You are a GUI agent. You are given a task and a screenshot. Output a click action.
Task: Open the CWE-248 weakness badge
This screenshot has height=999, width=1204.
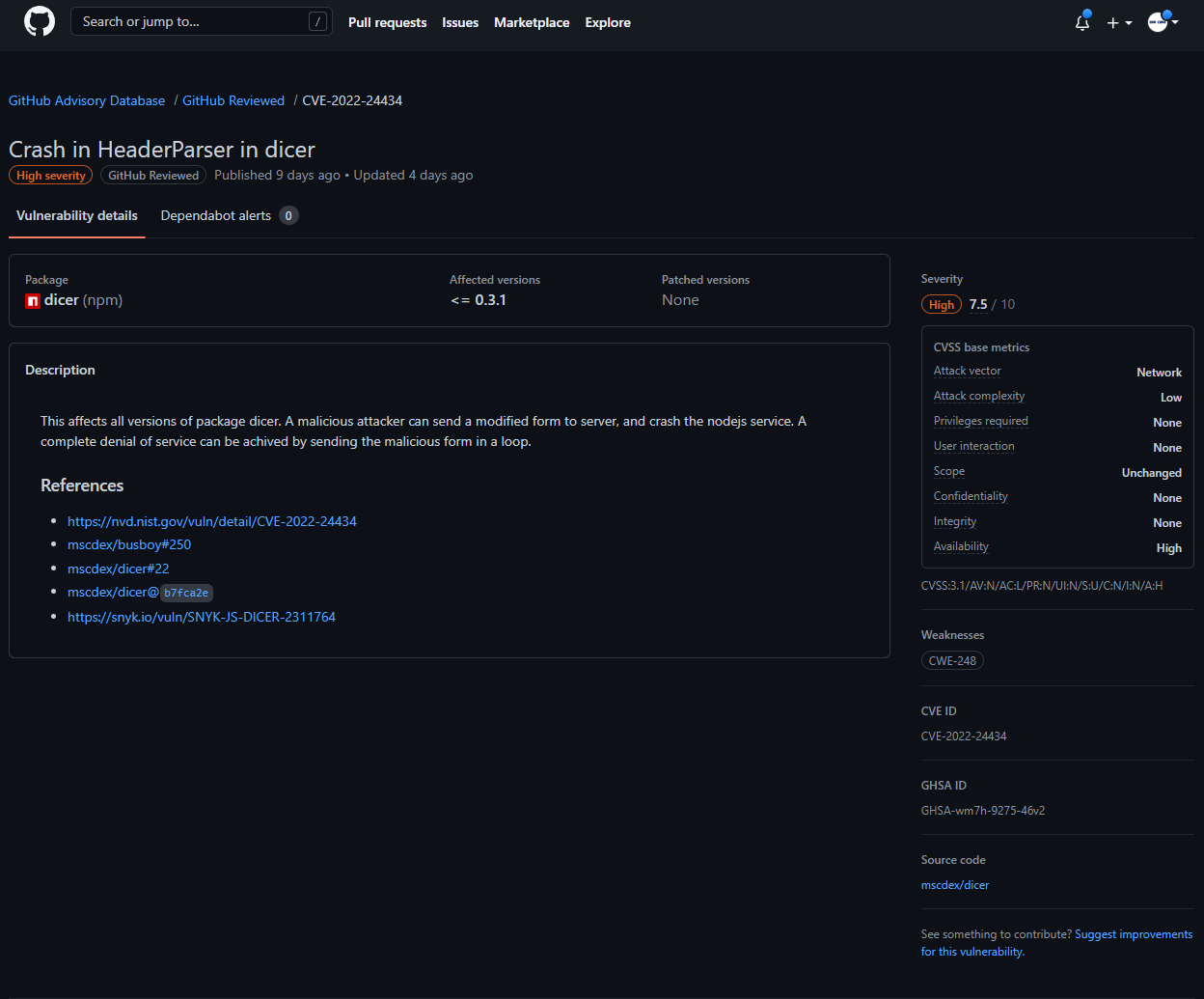coord(952,661)
